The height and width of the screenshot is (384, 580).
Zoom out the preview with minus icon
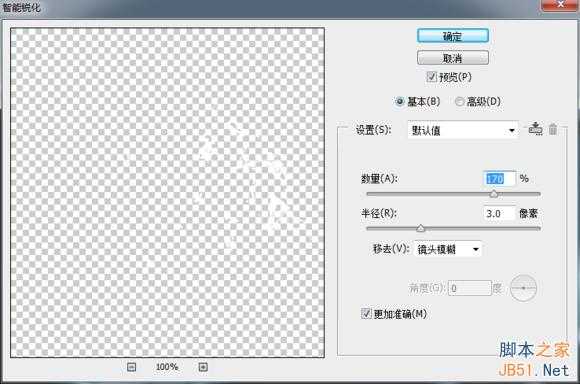pos(131,367)
